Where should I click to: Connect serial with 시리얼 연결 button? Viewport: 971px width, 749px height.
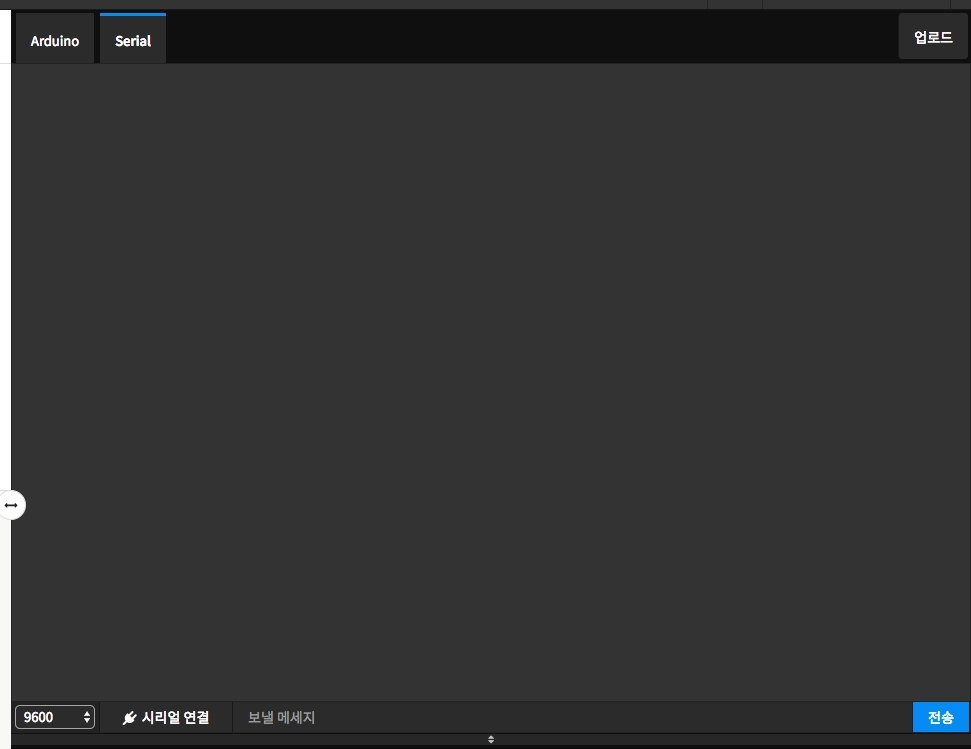[166, 717]
